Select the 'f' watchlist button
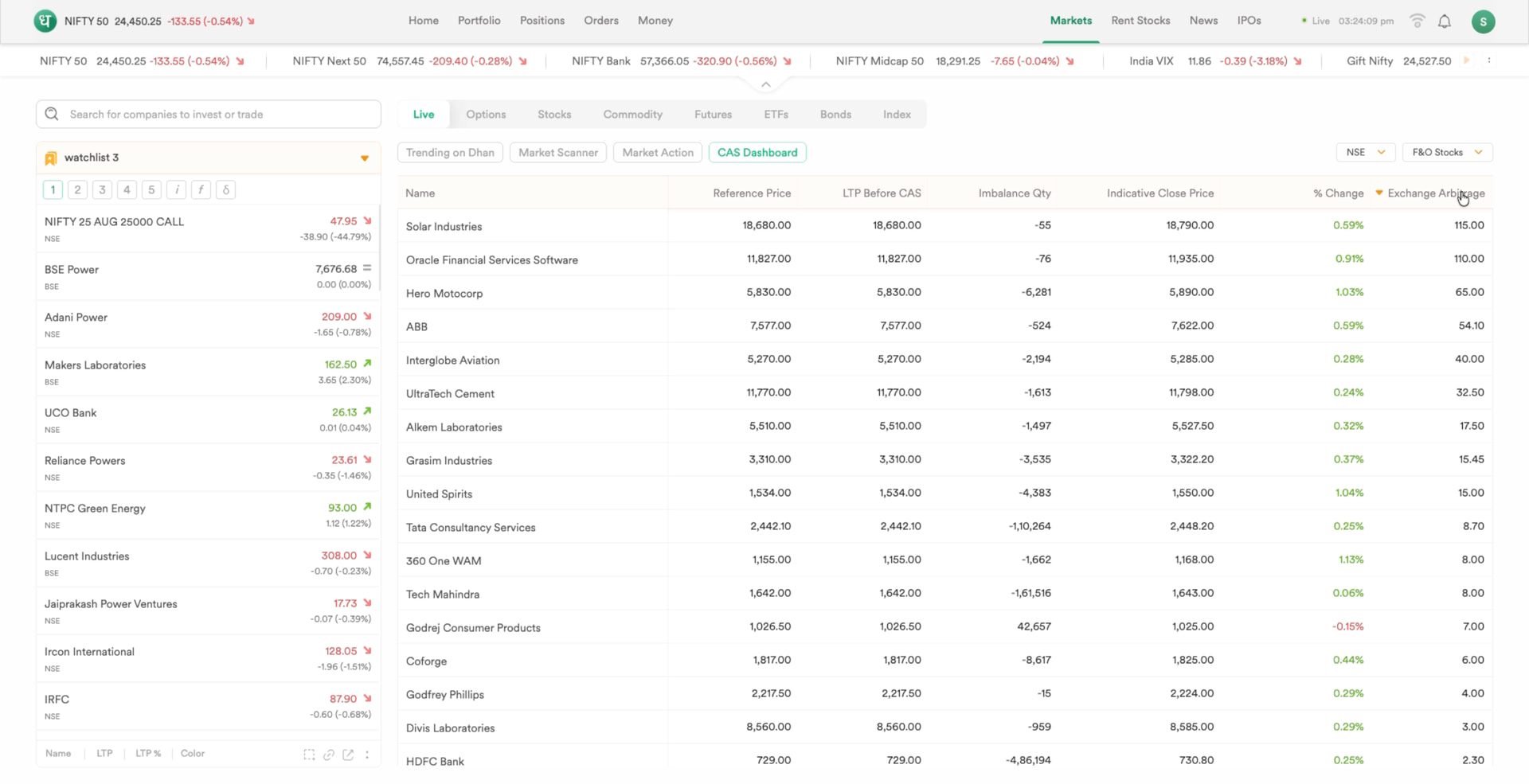This screenshot has height=784, width=1529. [201, 189]
